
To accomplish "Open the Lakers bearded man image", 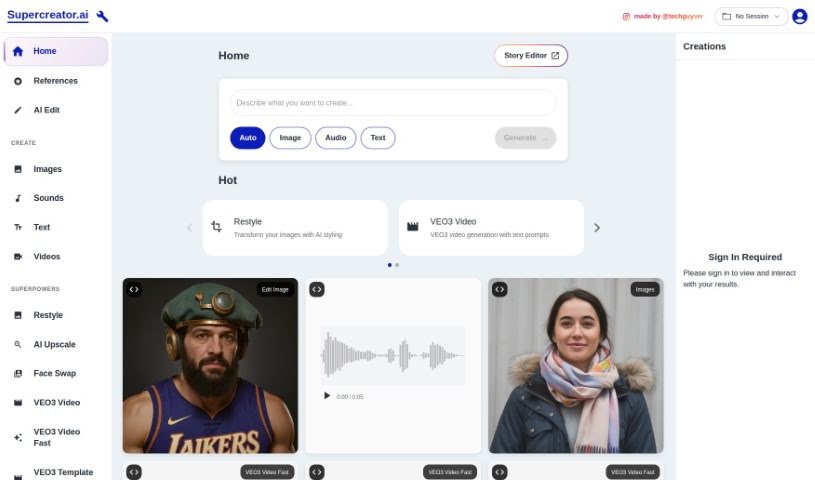I will 211,366.
